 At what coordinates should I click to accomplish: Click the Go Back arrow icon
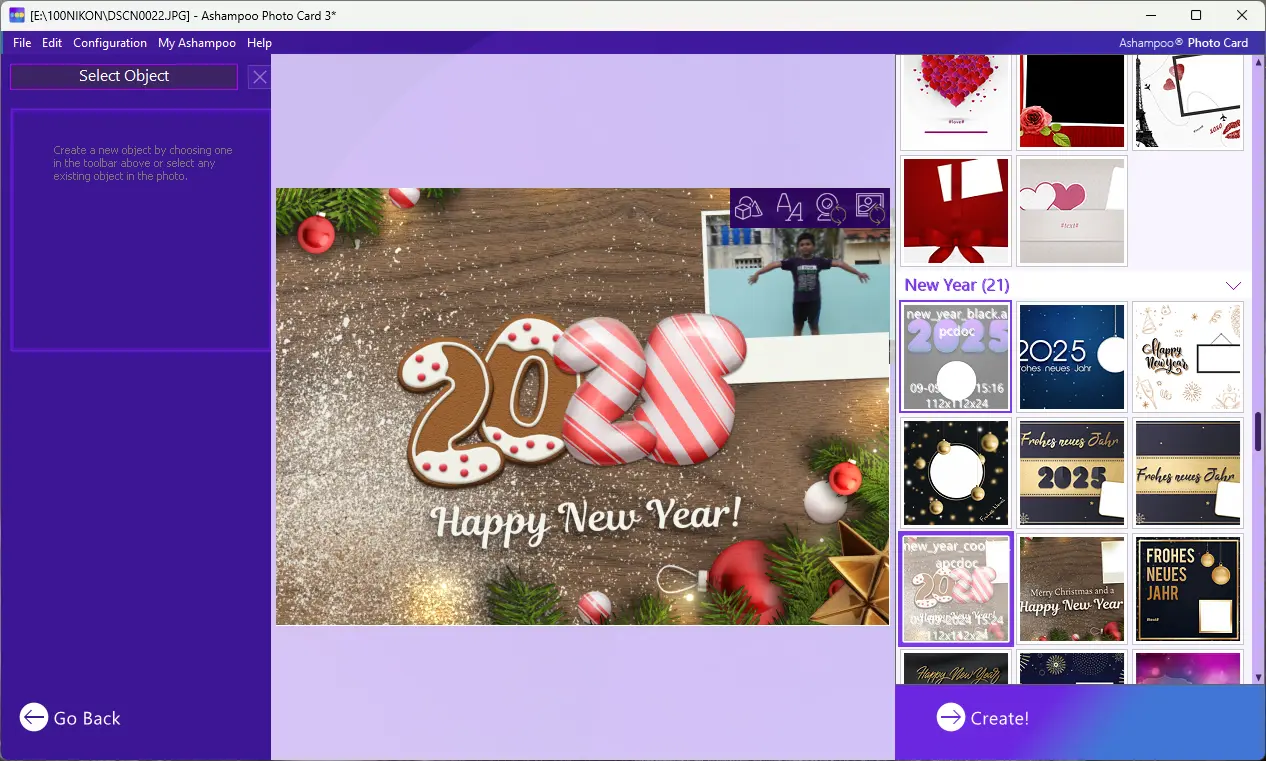(34, 717)
